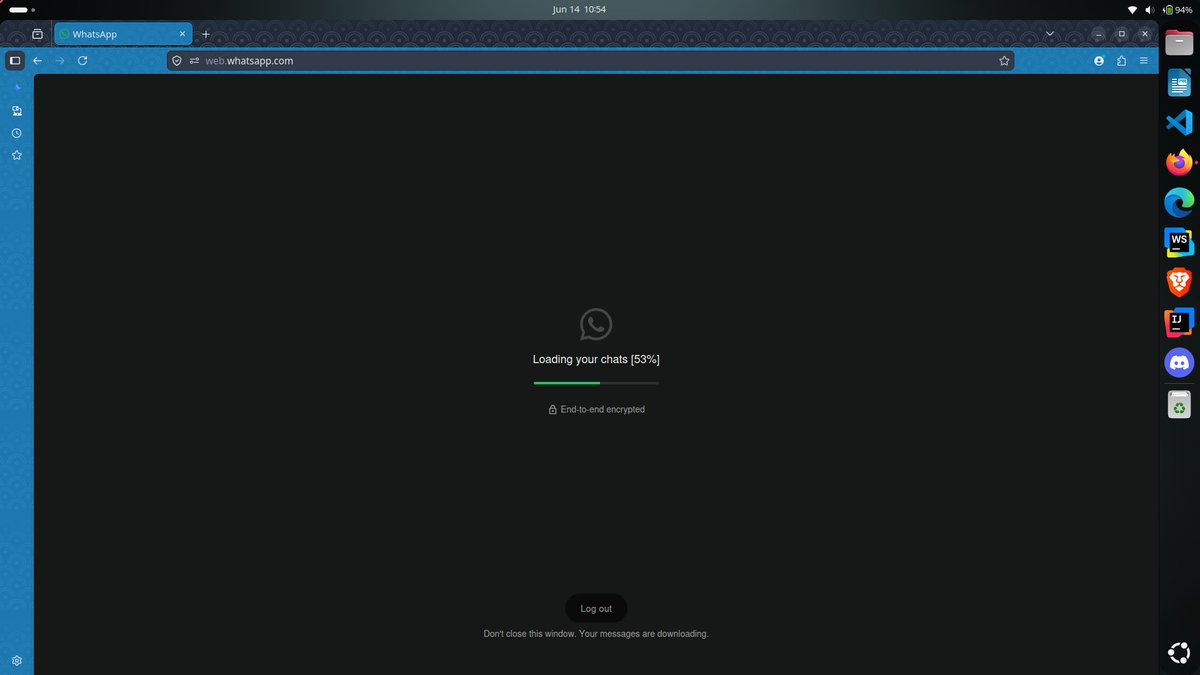Expand the list all tabs chevron

pyautogui.click(x=1049, y=34)
